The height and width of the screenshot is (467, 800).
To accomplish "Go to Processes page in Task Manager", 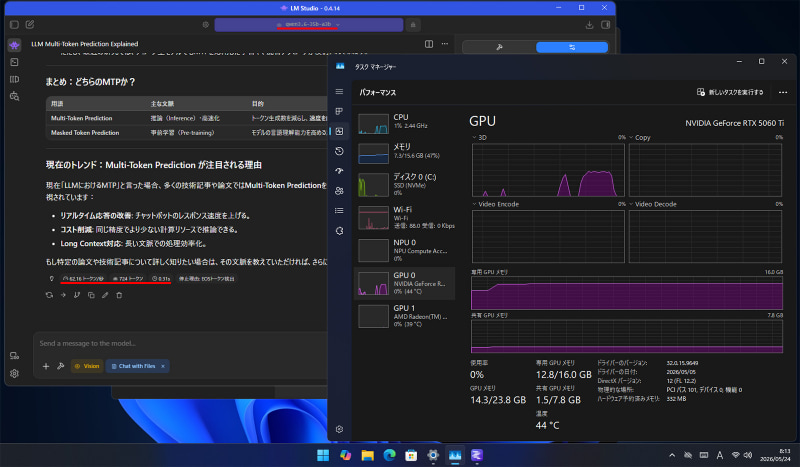I will pyautogui.click(x=339, y=111).
